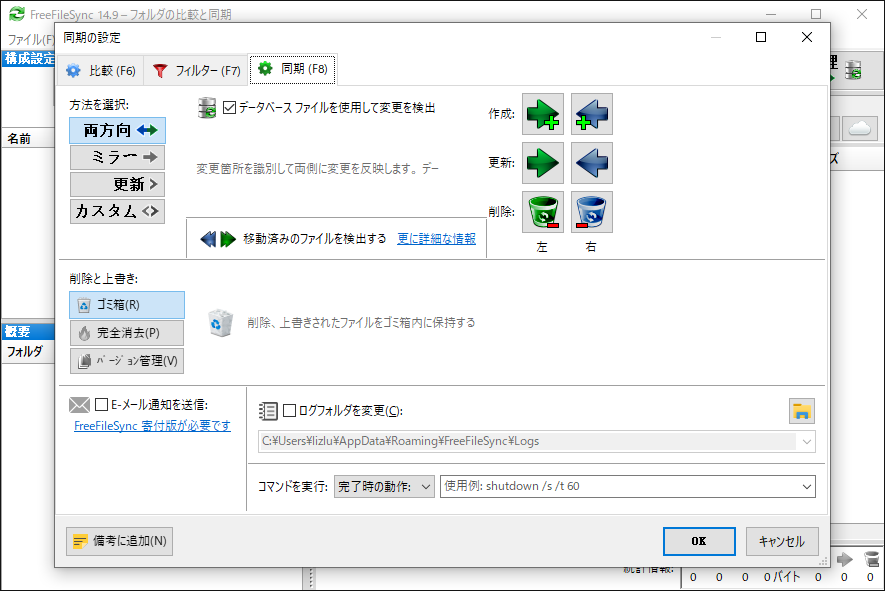Click 備考に追加(N) button

[120, 541]
